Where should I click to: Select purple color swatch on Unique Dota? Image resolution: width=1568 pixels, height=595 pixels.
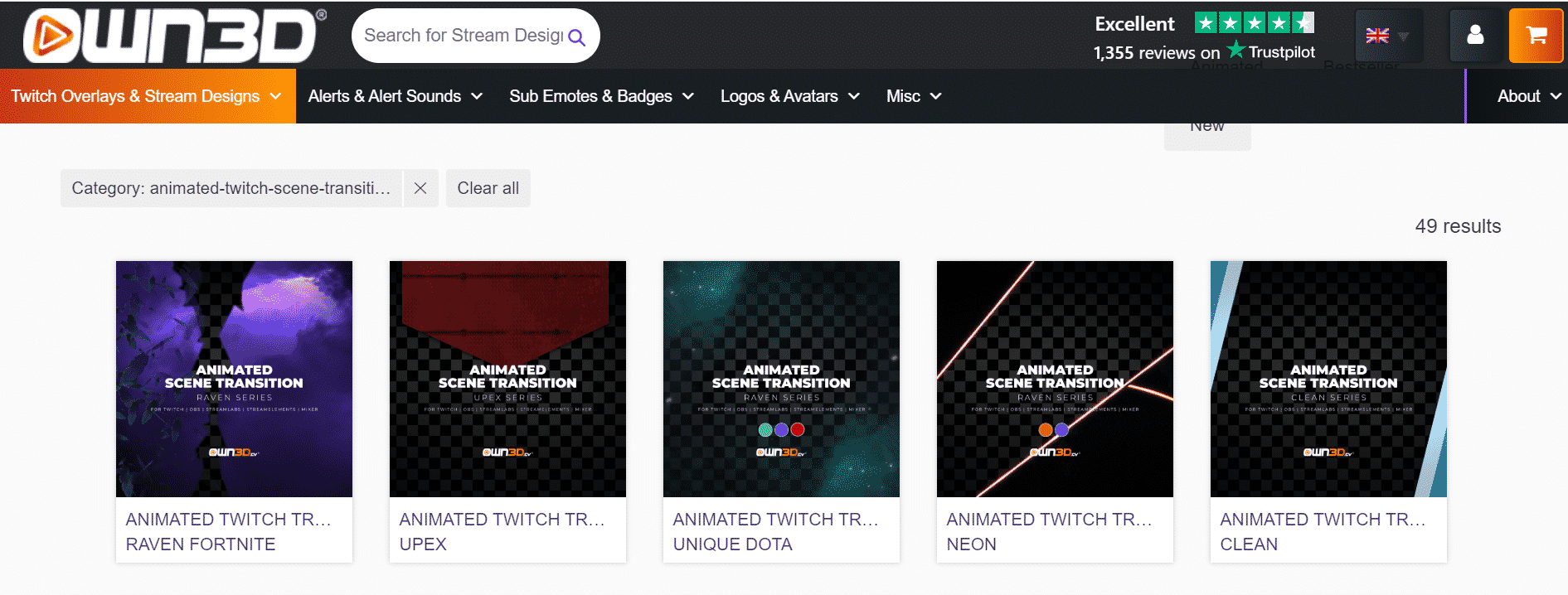click(781, 429)
